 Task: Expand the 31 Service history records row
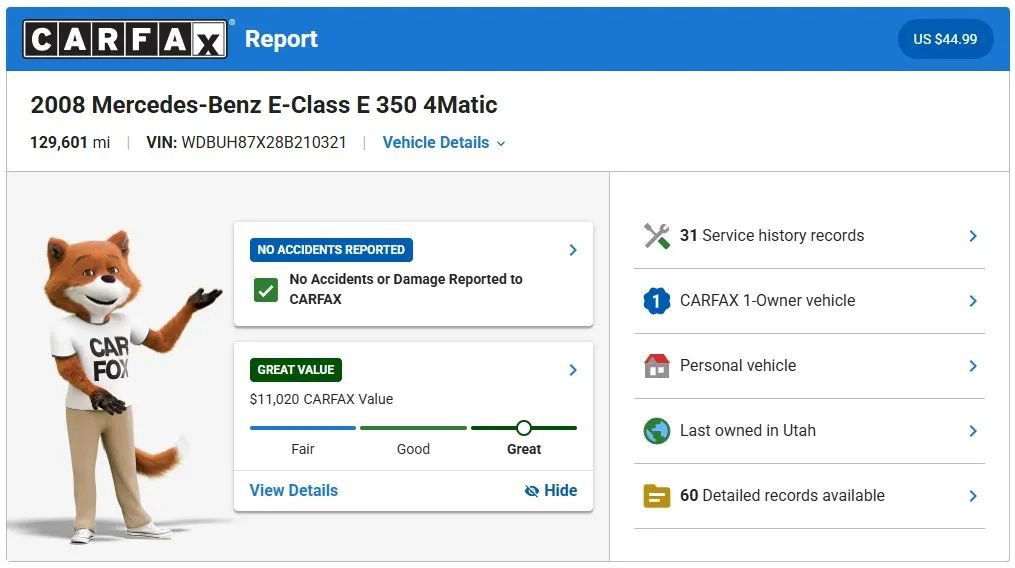pyautogui.click(x=972, y=236)
